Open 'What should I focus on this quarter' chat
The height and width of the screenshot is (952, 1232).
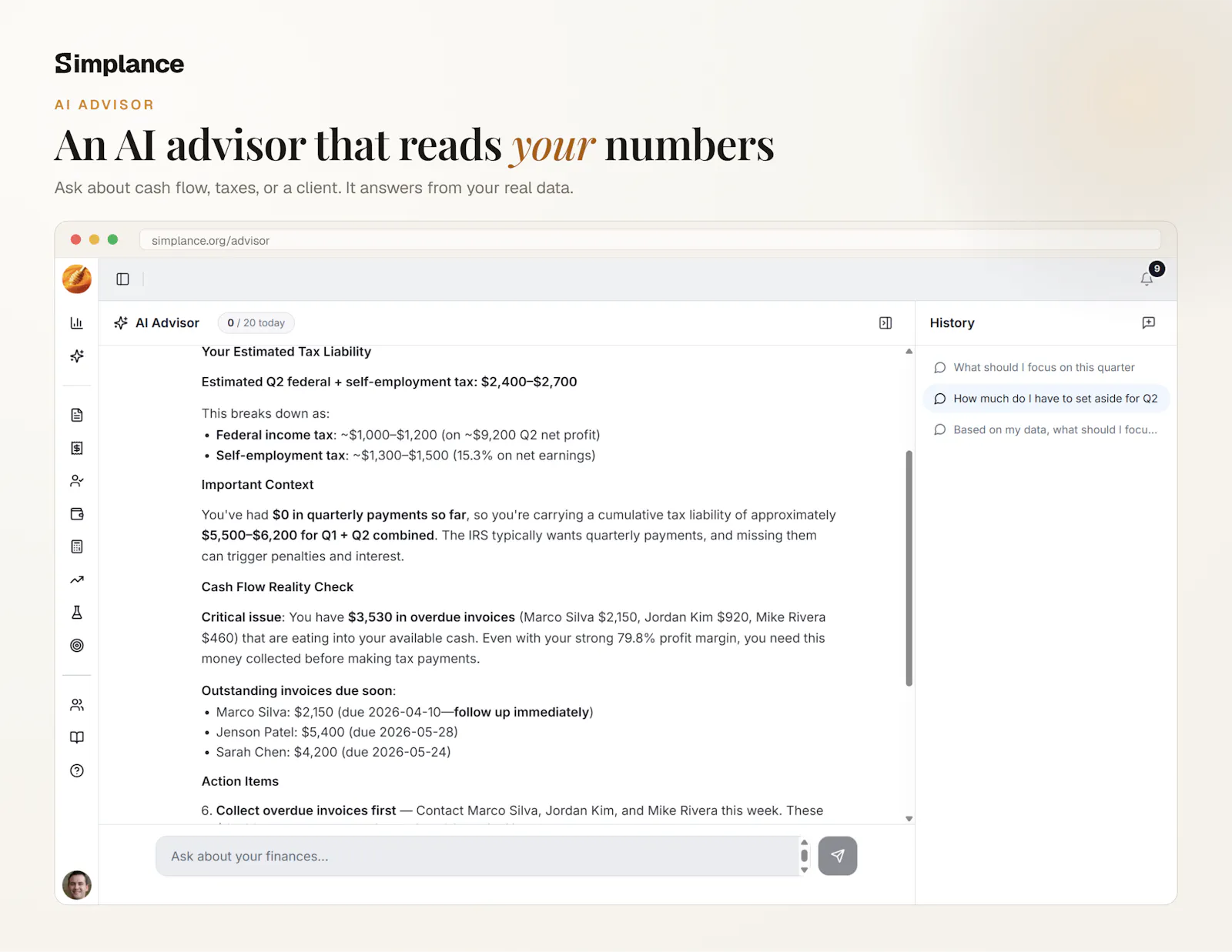click(1046, 367)
